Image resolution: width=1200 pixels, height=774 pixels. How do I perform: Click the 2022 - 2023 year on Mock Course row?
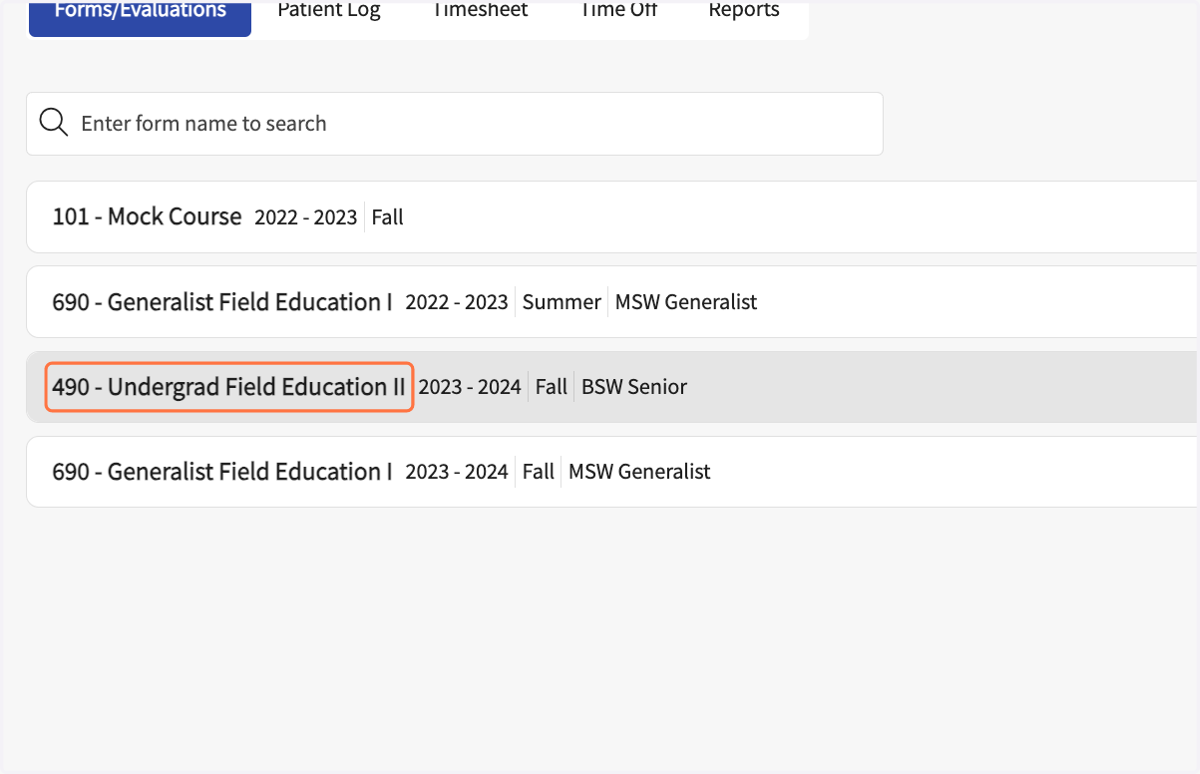pyautogui.click(x=306, y=217)
